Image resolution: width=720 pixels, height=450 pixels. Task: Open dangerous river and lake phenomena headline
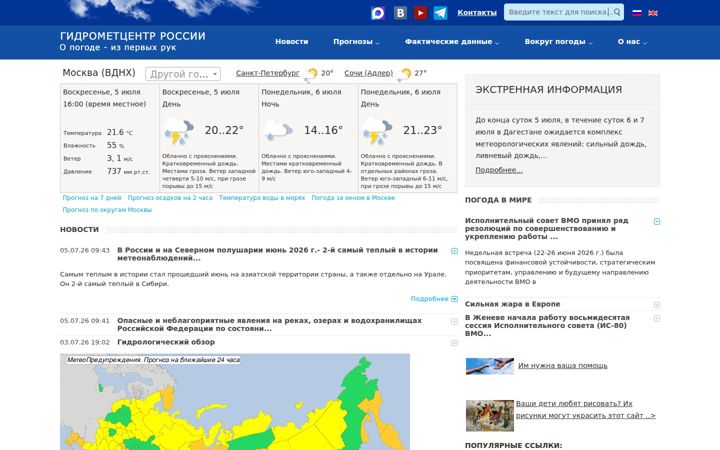click(269, 325)
